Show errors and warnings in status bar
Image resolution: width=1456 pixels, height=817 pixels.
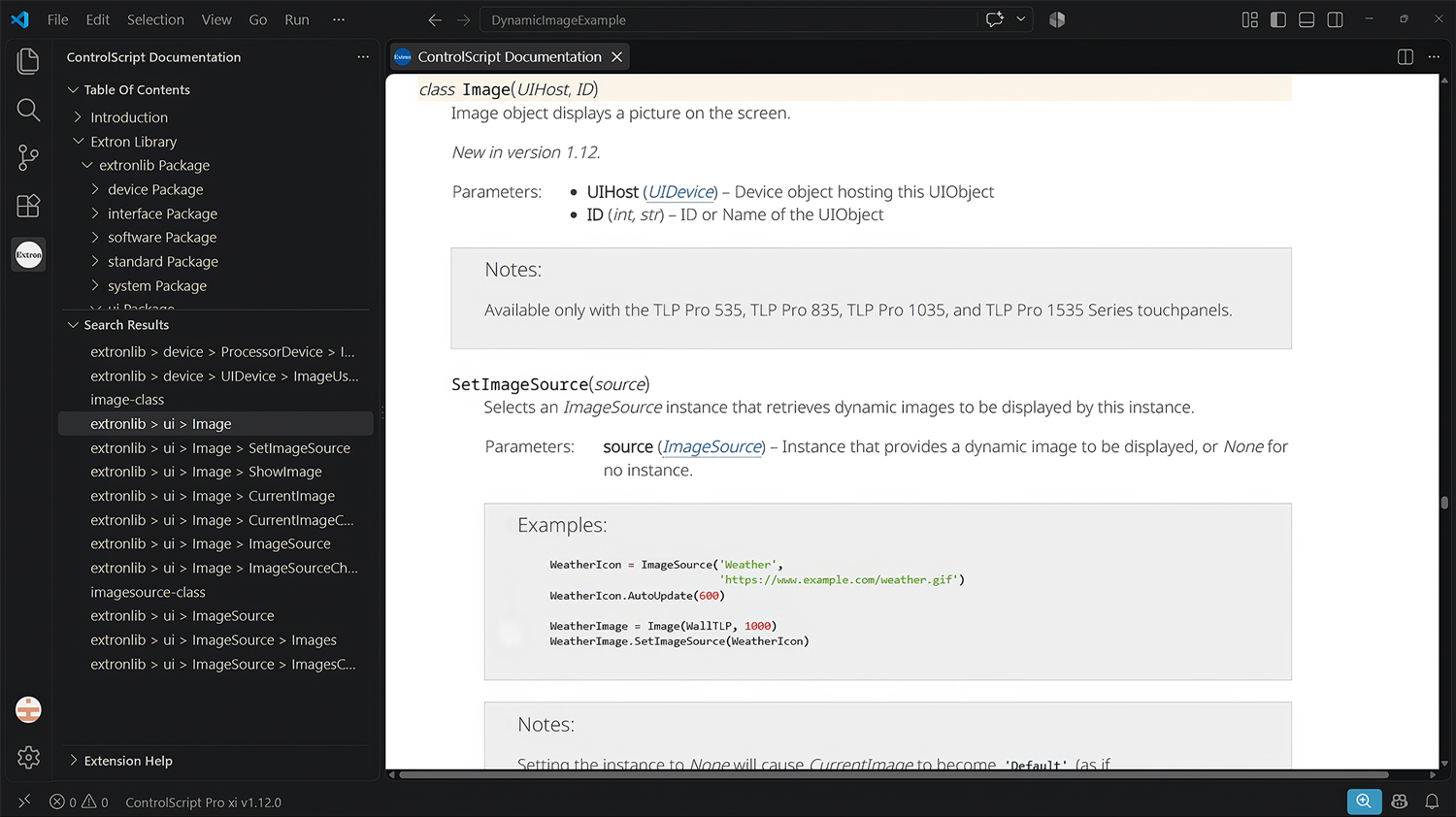[x=80, y=802]
